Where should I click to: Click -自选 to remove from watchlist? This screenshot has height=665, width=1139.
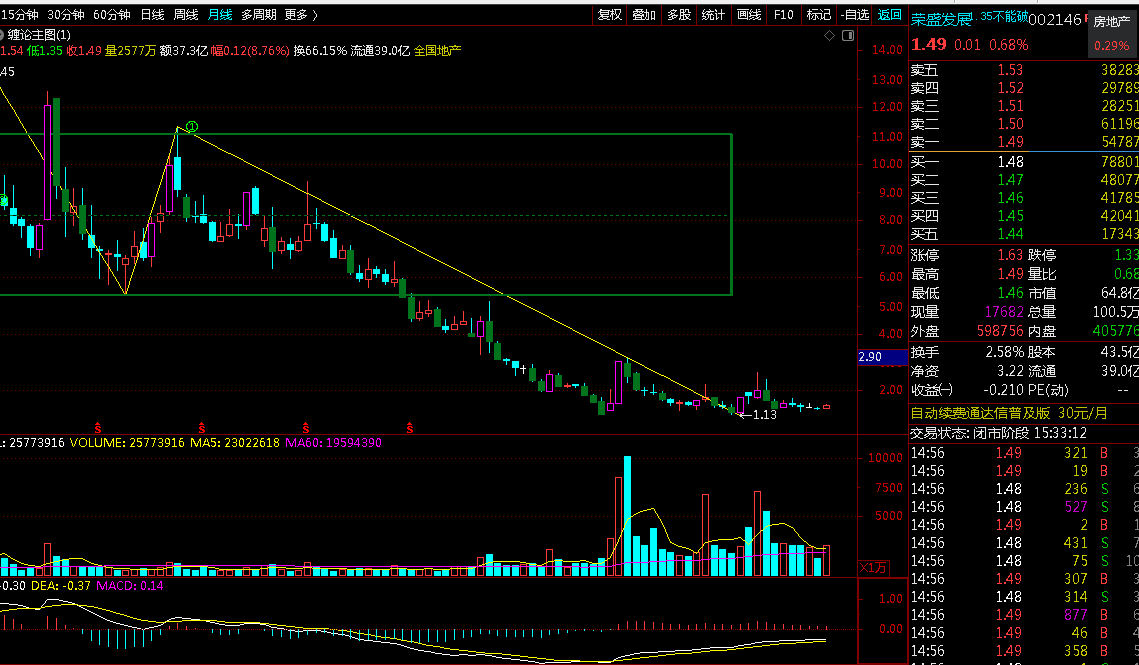tap(855, 15)
